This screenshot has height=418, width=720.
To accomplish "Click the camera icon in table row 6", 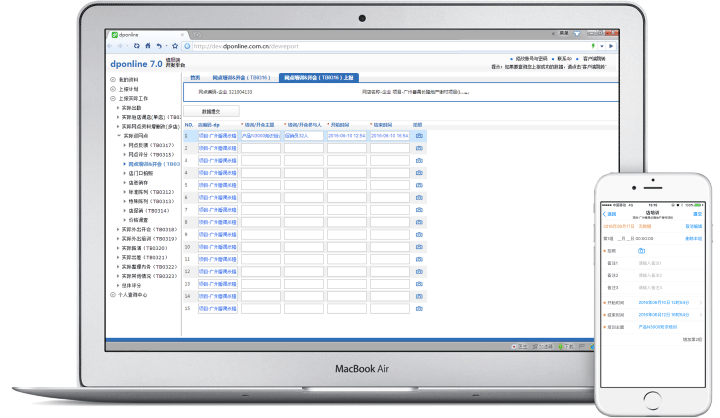I will [x=419, y=198].
